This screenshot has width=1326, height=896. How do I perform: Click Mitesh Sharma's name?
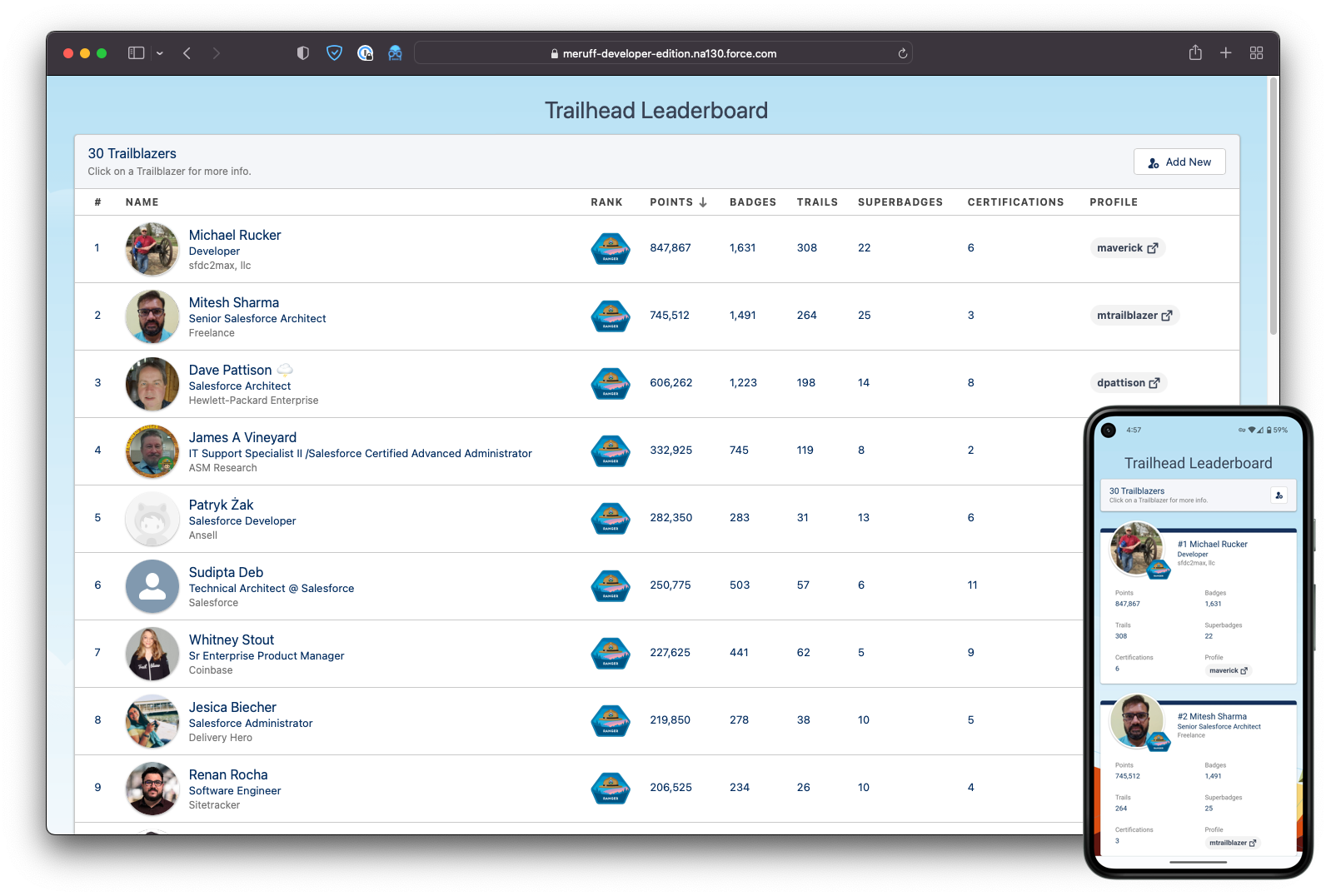234,302
